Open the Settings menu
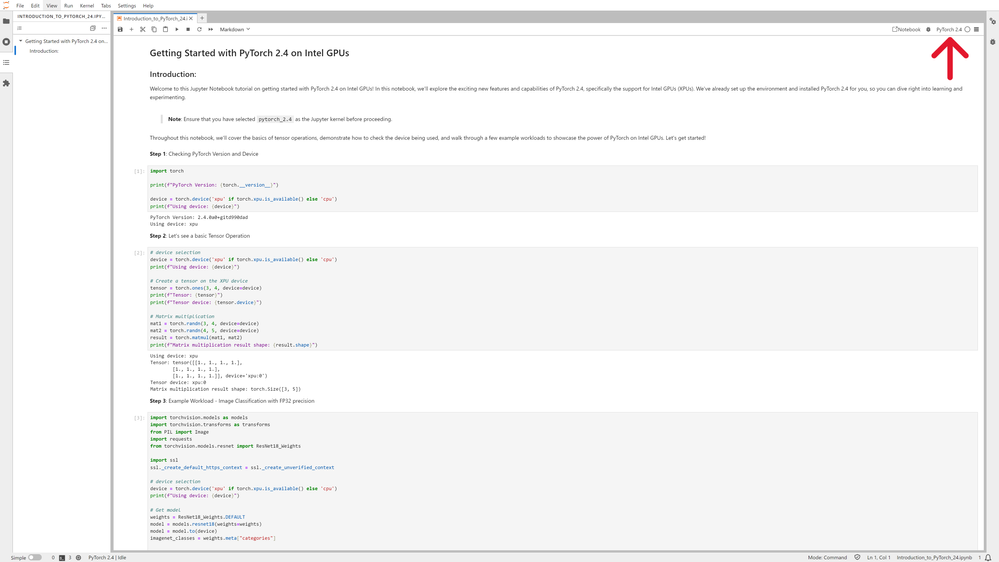The image size is (999, 562). click(127, 6)
